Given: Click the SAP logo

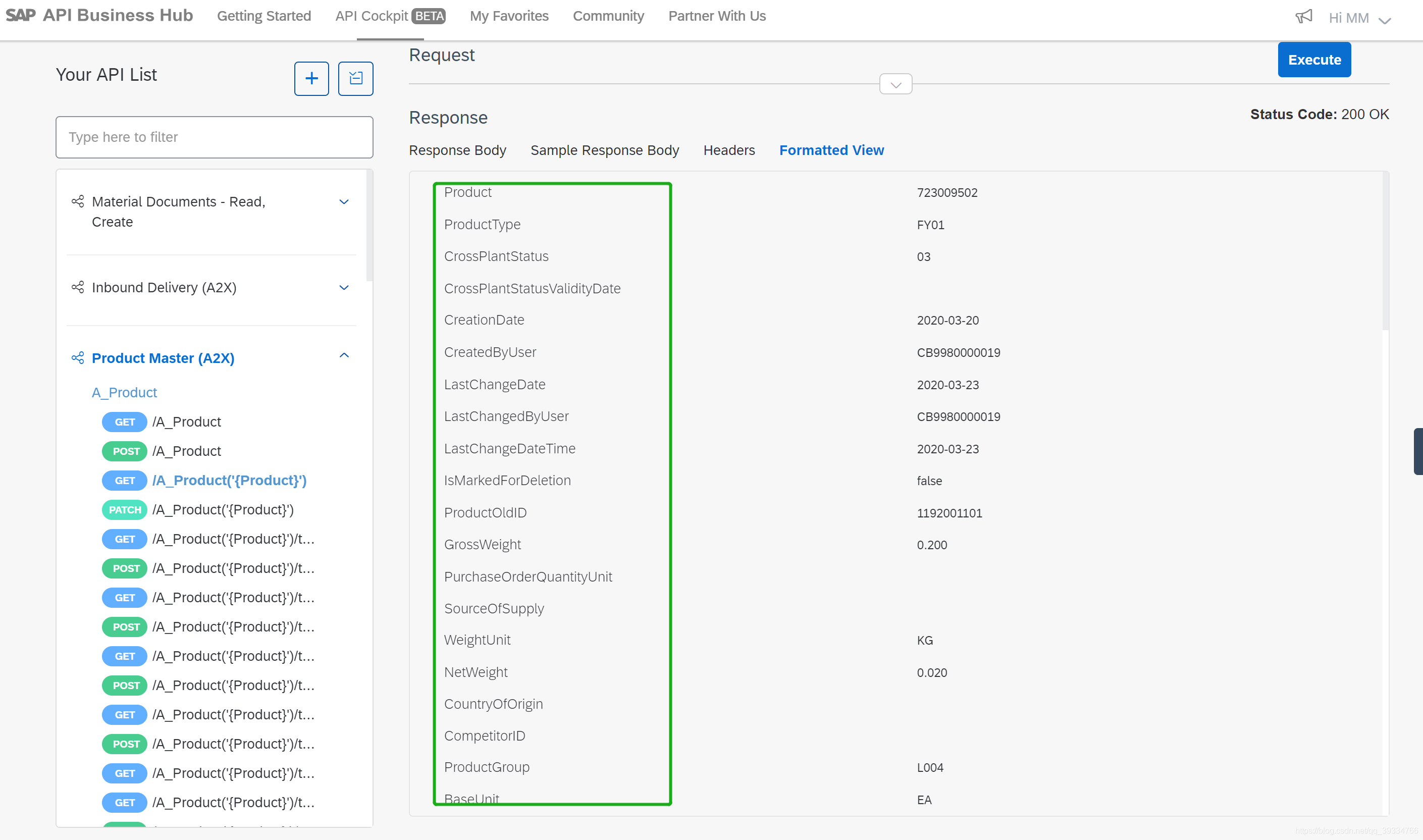Looking at the screenshot, I should coord(20,15).
